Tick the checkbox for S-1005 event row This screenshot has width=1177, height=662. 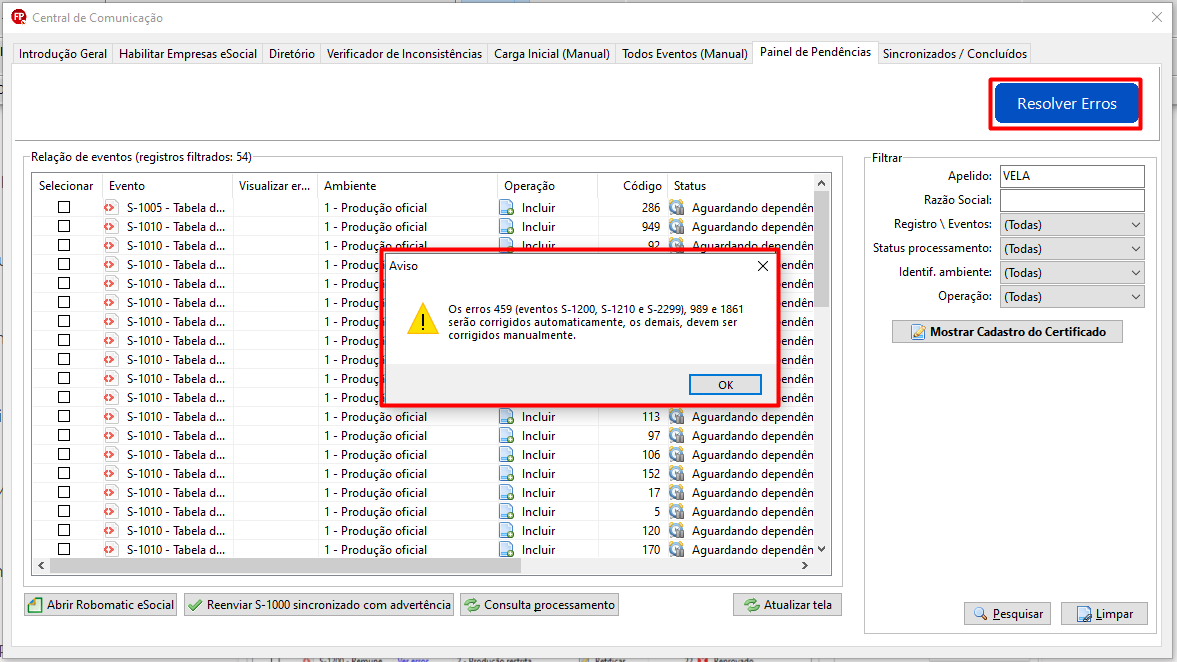(64, 207)
